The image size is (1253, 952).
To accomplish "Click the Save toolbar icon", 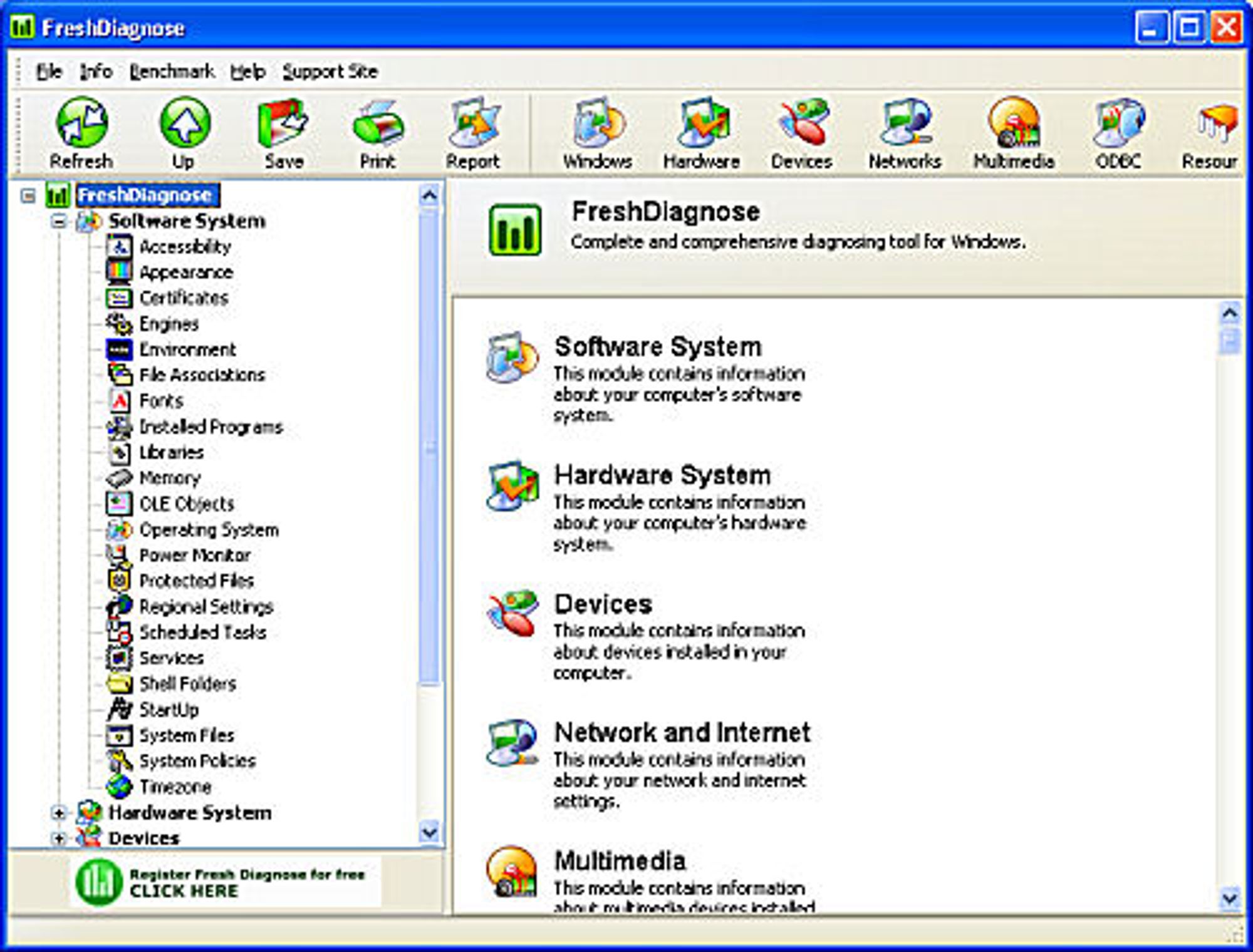I will (x=283, y=123).
